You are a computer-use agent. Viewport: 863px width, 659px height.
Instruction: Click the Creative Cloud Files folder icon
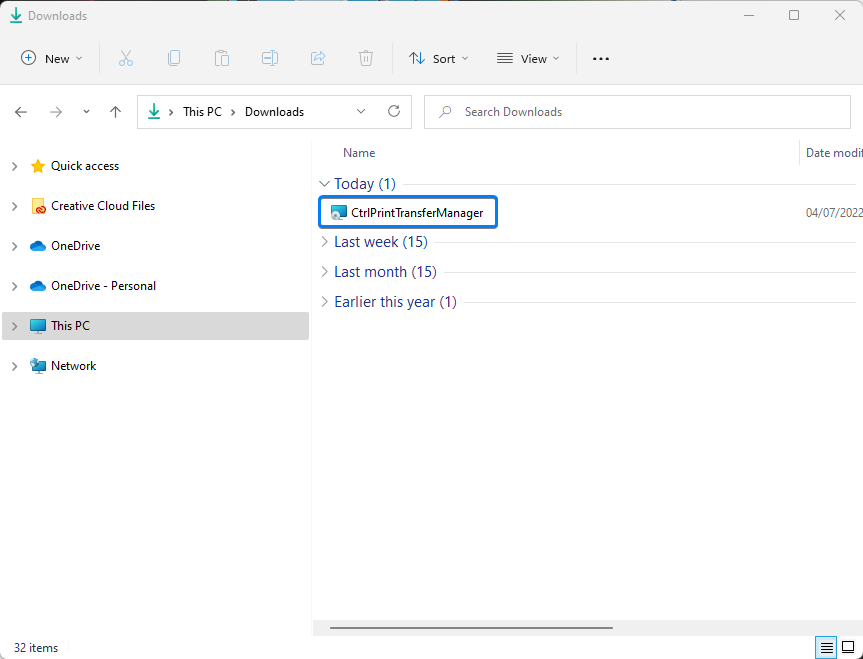[x=38, y=206]
